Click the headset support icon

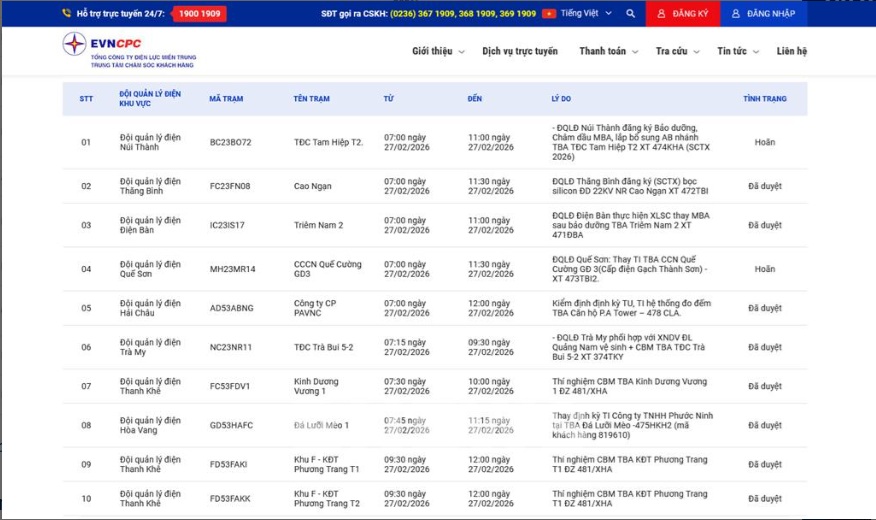tap(67, 14)
